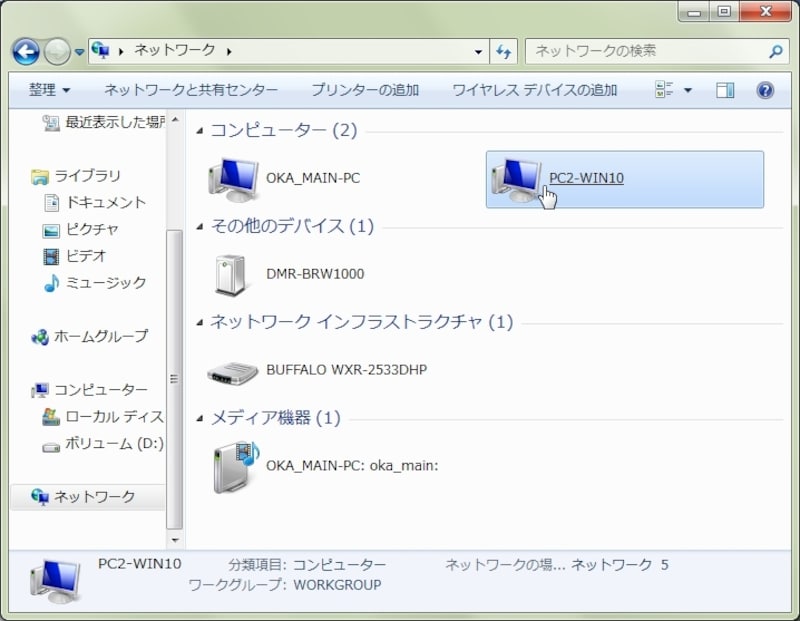This screenshot has height=621, width=800.
Task: Toggle the preview pane icon
Action: (x=725, y=90)
